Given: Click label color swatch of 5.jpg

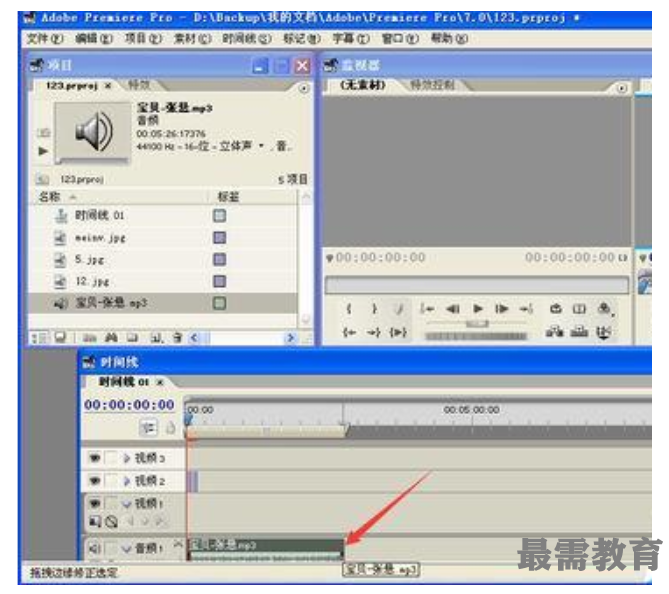Looking at the screenshot, I should [219, 259].
